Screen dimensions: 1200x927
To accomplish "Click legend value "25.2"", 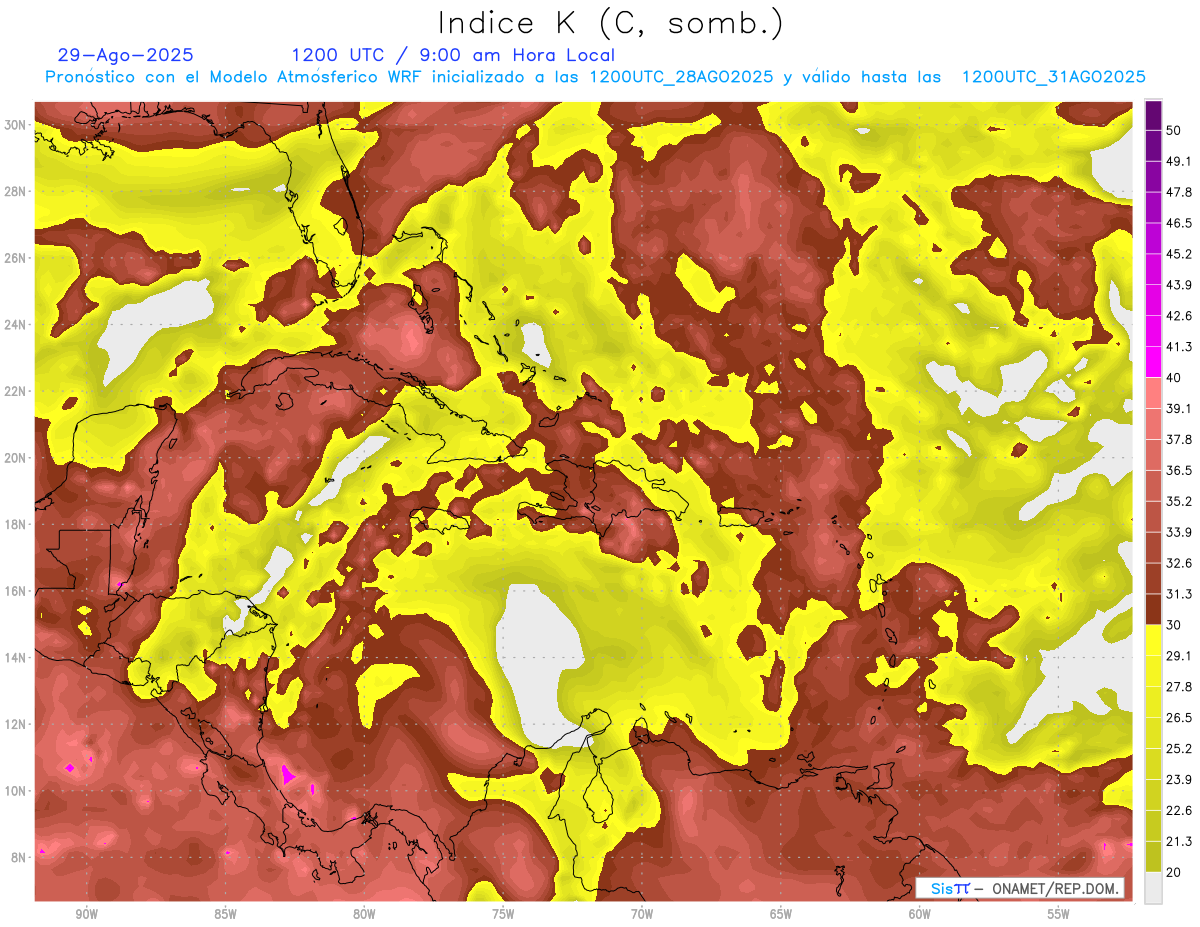I will coord(1179,749).
